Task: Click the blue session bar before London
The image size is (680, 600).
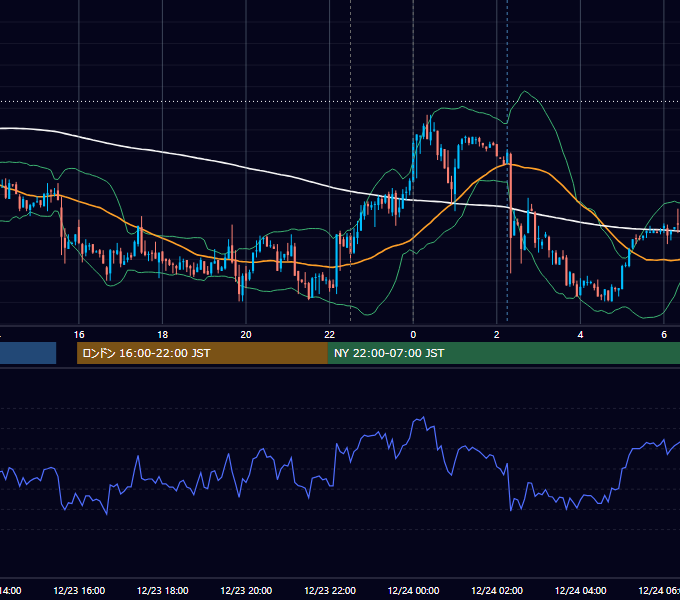Action: tap(28, 353)
